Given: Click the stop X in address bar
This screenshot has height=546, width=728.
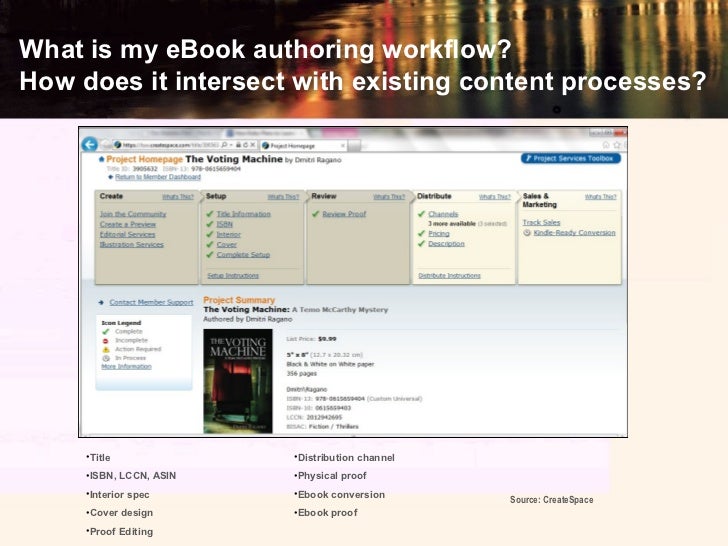Looking at the screenshot, I should (253, 145).
